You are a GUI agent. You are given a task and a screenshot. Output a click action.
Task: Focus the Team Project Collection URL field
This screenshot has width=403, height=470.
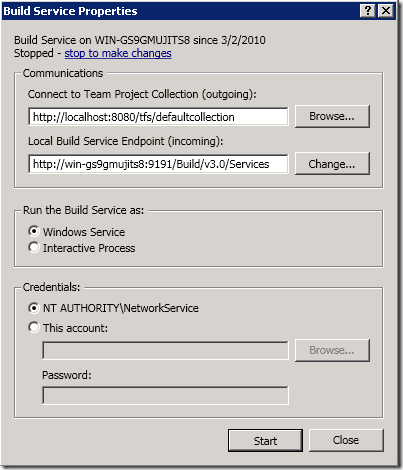pyautogui.click(x=158, y=117)
